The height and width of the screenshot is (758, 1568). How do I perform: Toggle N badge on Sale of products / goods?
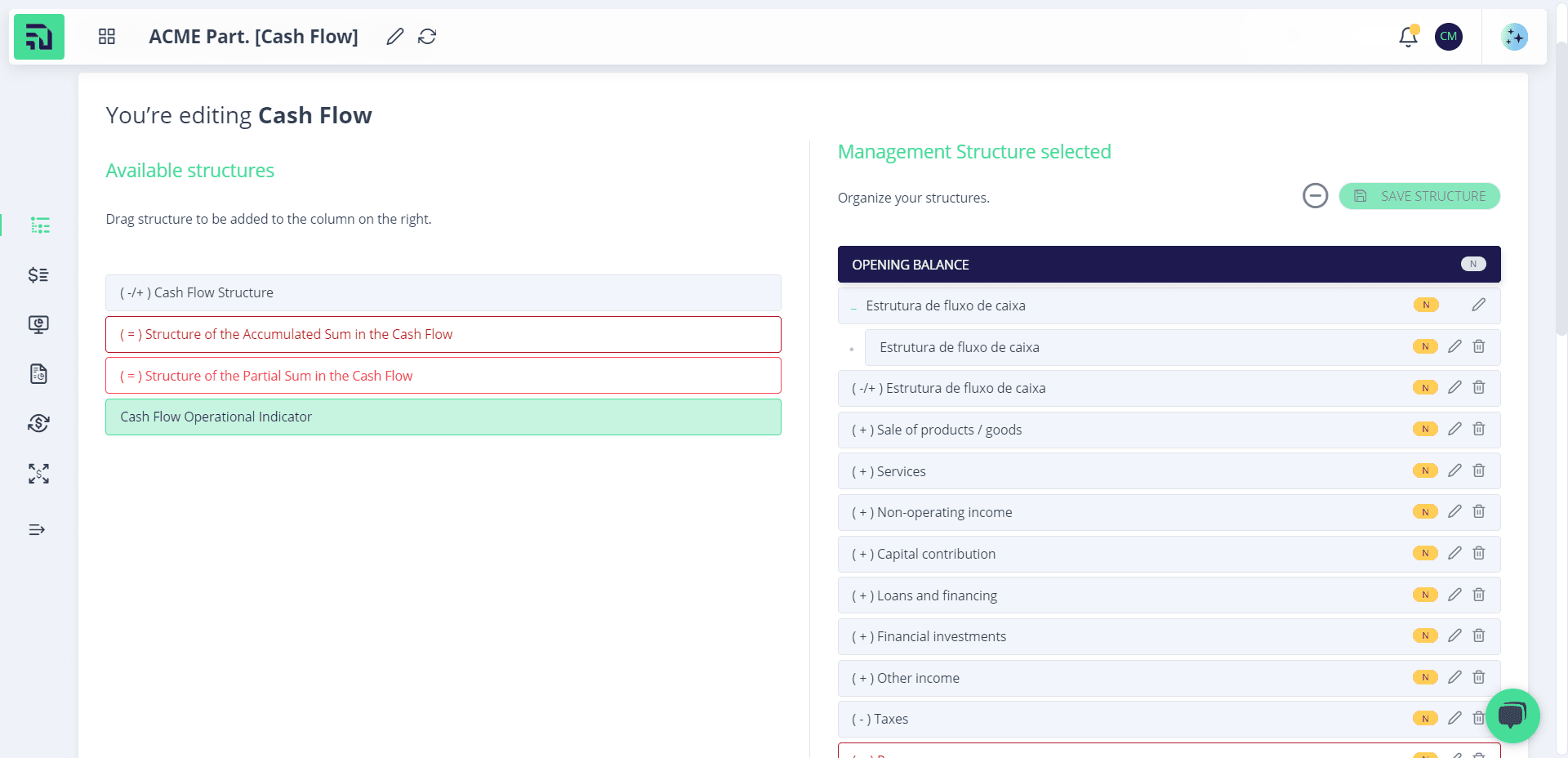click(x=1425, y=429)
